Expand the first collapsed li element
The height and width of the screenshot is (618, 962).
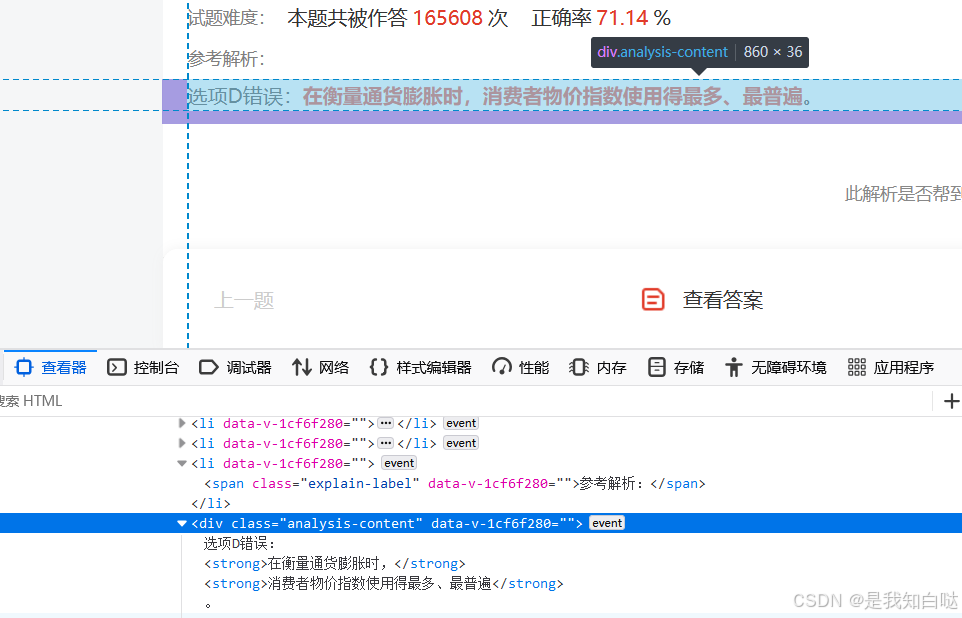point(182,423)
